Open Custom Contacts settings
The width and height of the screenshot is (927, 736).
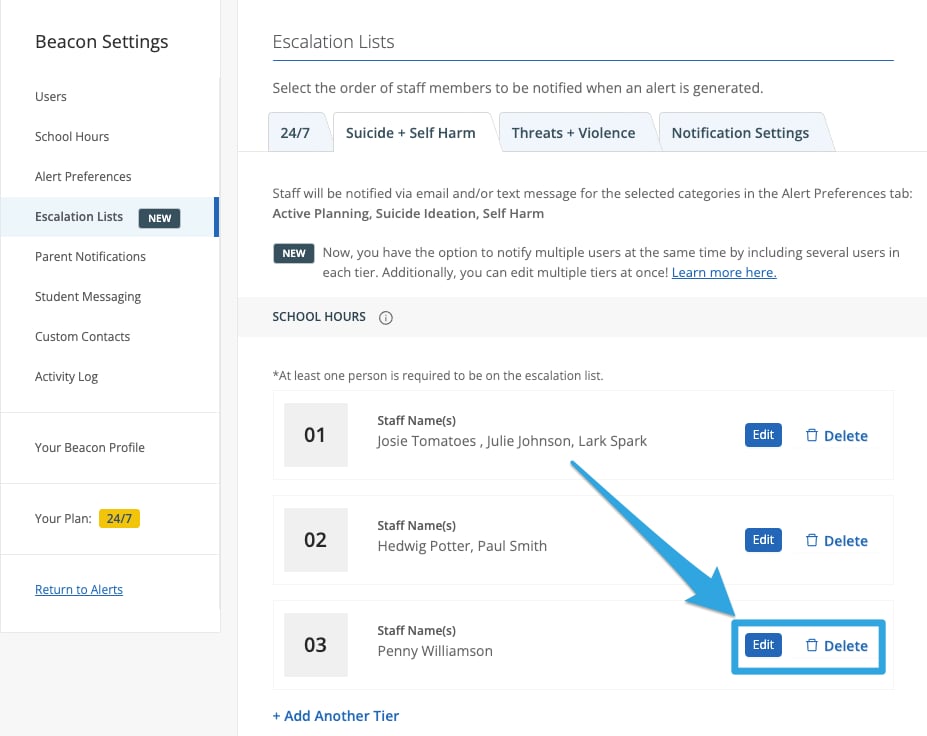[83, 336]
